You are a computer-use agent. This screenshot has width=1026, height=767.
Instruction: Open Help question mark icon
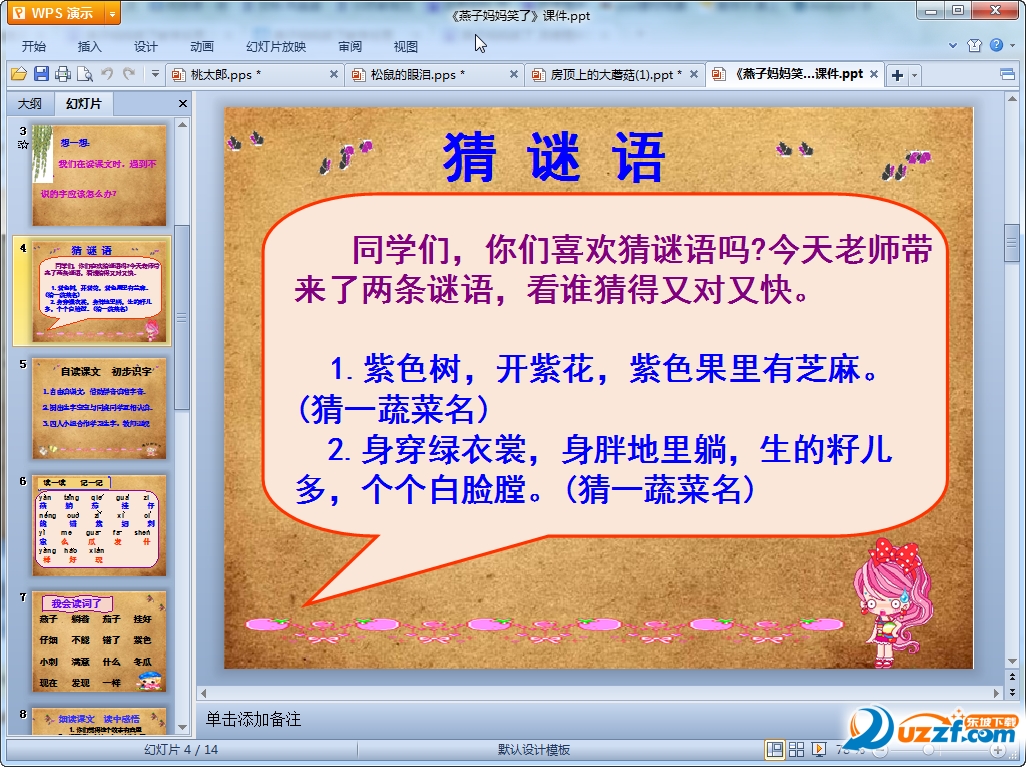coord(996,45)
